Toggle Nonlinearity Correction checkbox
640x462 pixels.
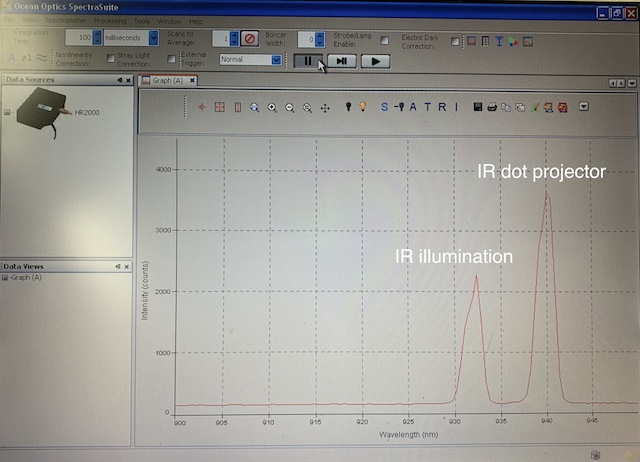coord(110,58)
